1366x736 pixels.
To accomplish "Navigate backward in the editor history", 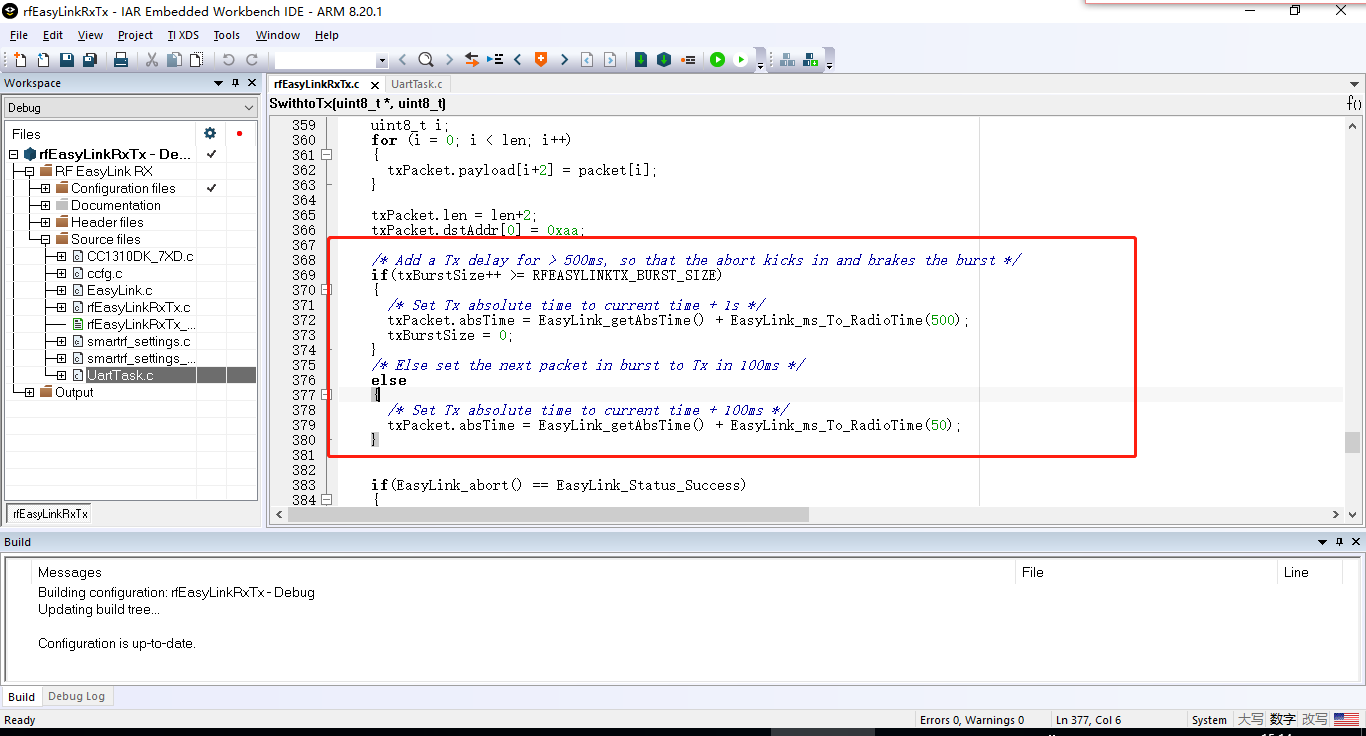I will click(x=587, y=60).
